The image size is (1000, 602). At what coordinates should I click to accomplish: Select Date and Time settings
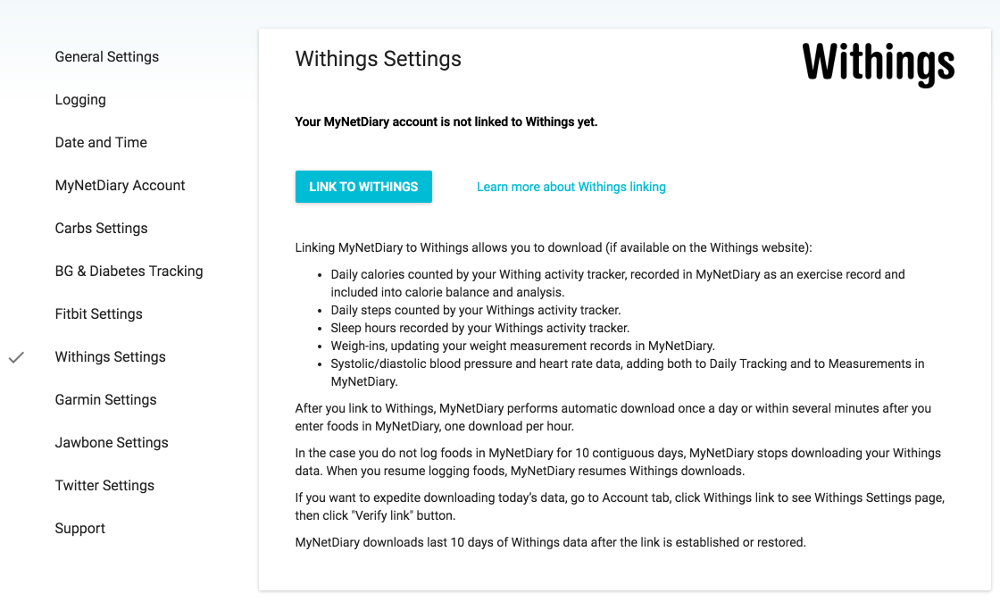(x=101, y=143)
